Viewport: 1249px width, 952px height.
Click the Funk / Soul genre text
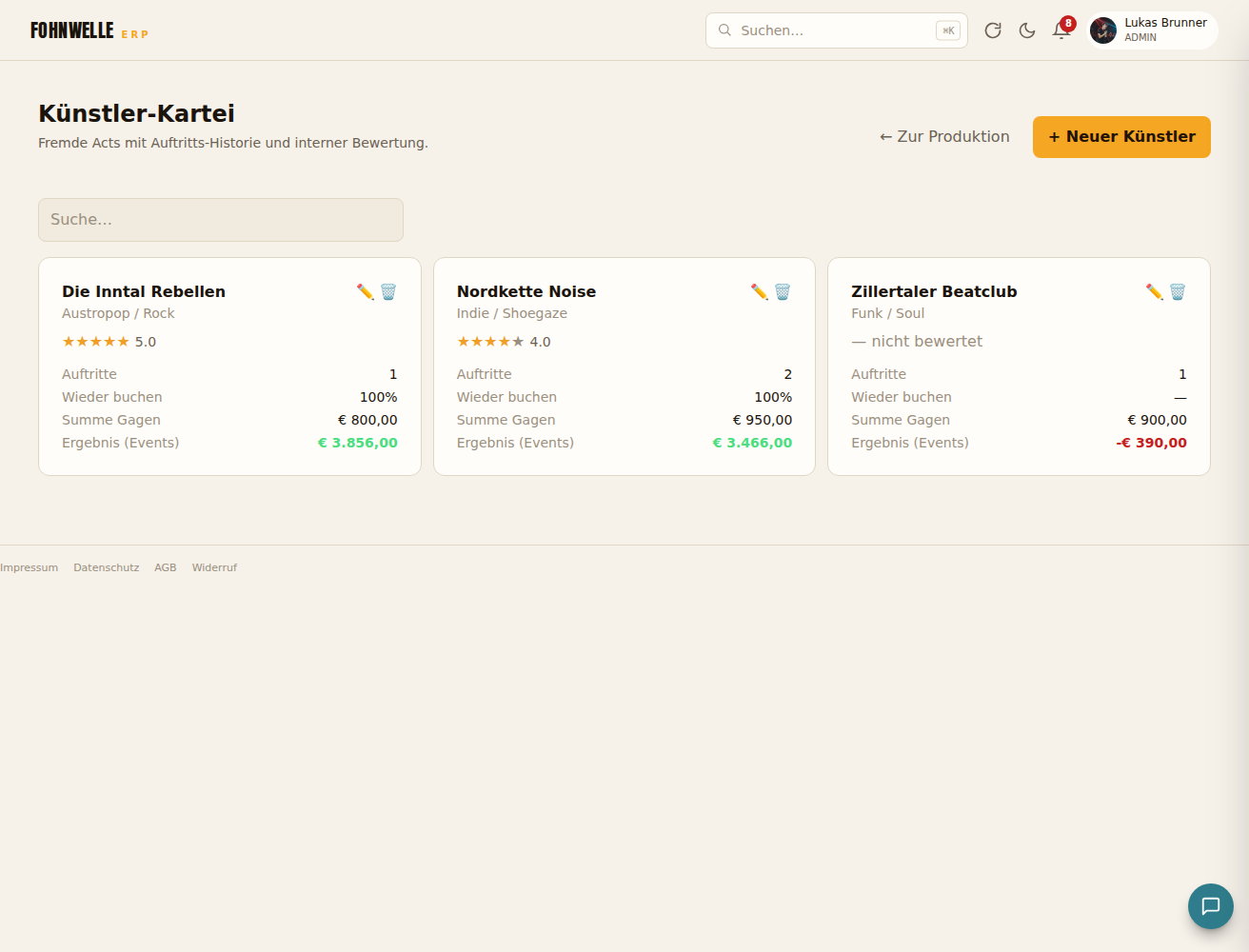[888, 313]
